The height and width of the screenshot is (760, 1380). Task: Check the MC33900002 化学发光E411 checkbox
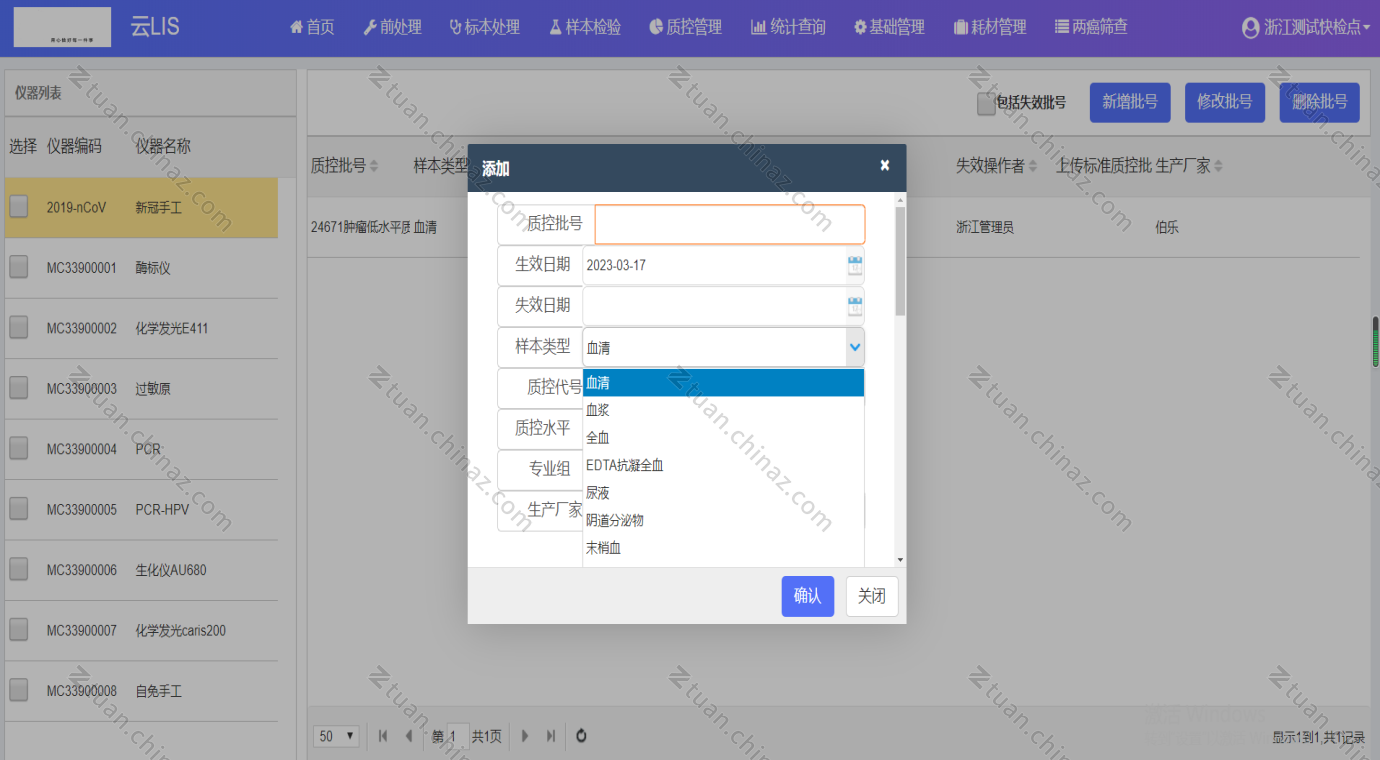point(19,328)
